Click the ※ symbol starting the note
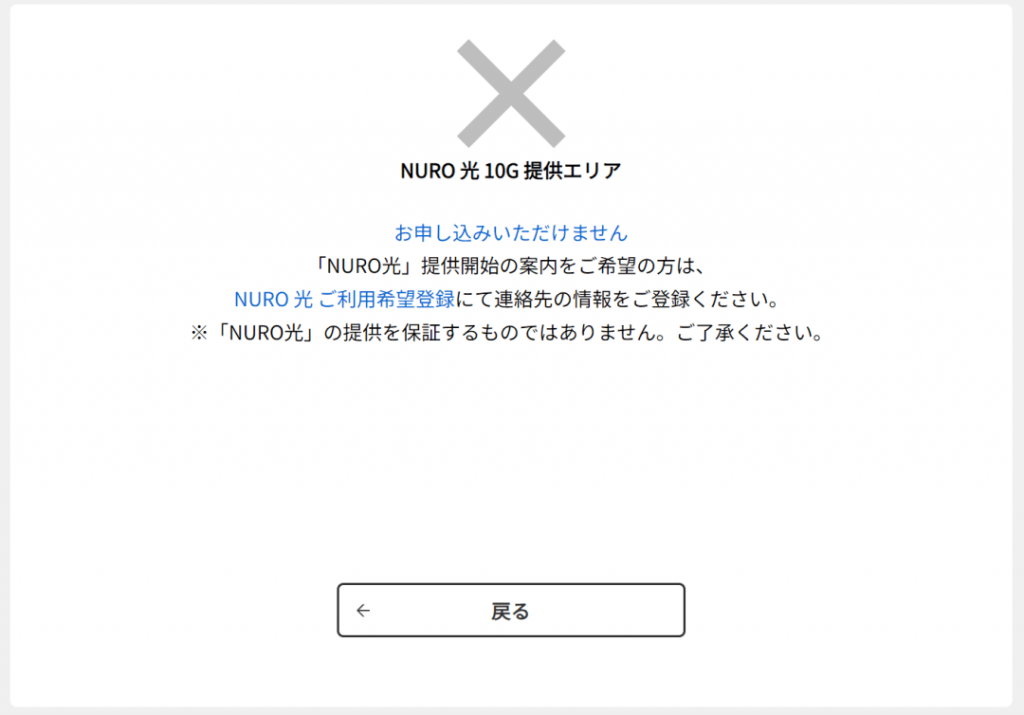This screenshot has width=1024, height=715. coord(199,332)
